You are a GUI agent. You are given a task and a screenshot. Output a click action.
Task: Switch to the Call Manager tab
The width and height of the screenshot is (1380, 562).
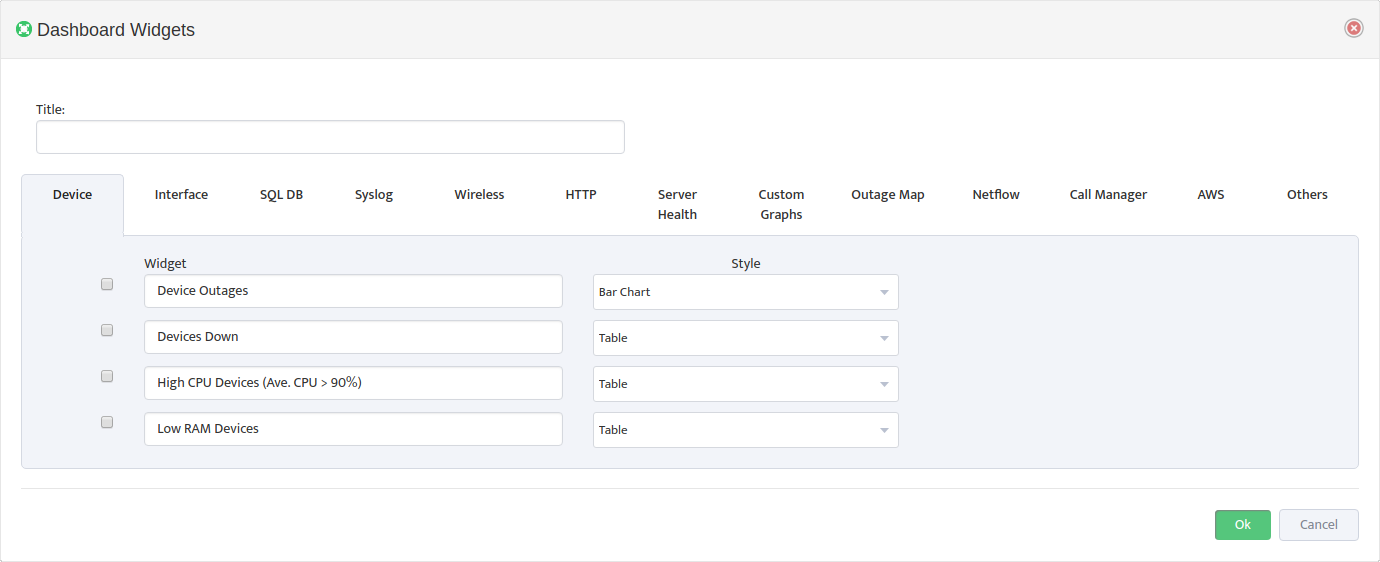pyautogui.click(x=1108, y=195)
